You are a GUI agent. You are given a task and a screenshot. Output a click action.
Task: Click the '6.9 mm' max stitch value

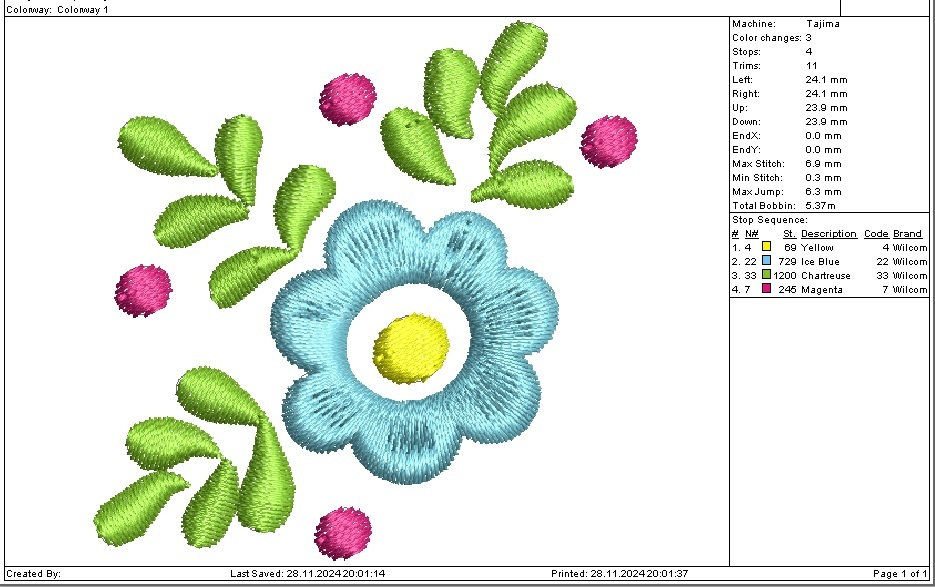click(x=823, y=163)
